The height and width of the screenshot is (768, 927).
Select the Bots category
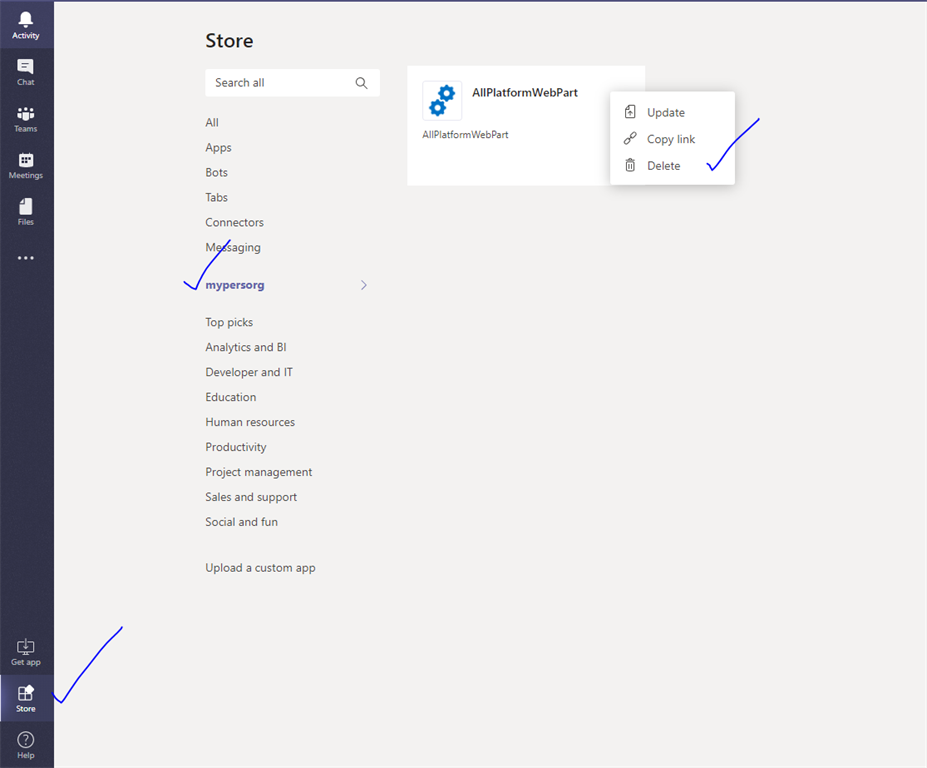pos(216,172)
